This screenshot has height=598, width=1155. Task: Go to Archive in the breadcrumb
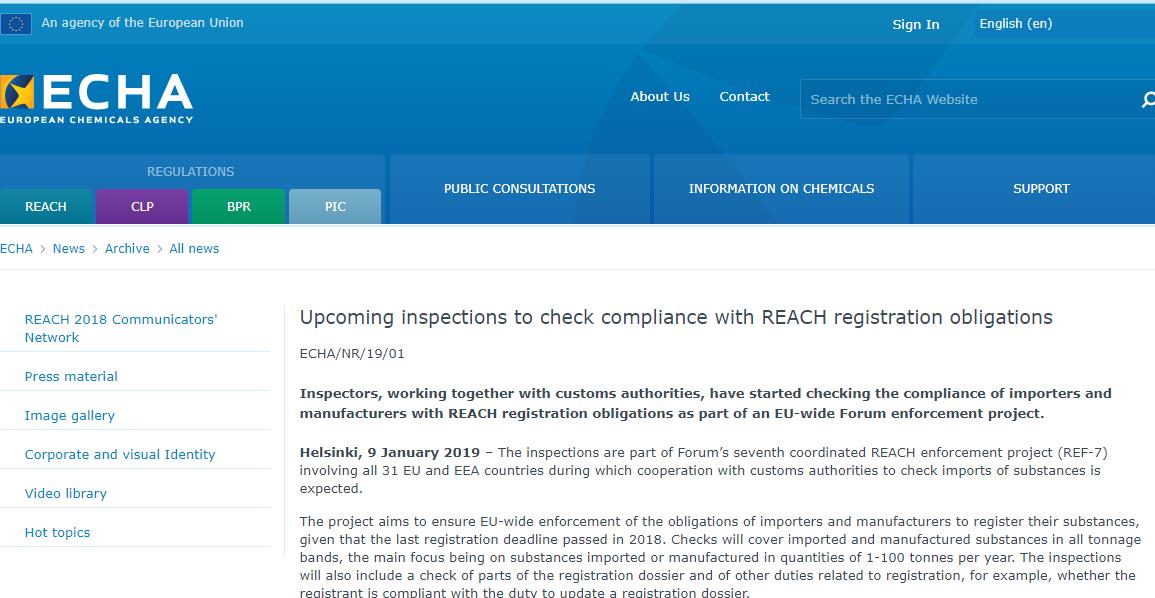(127, 249)
